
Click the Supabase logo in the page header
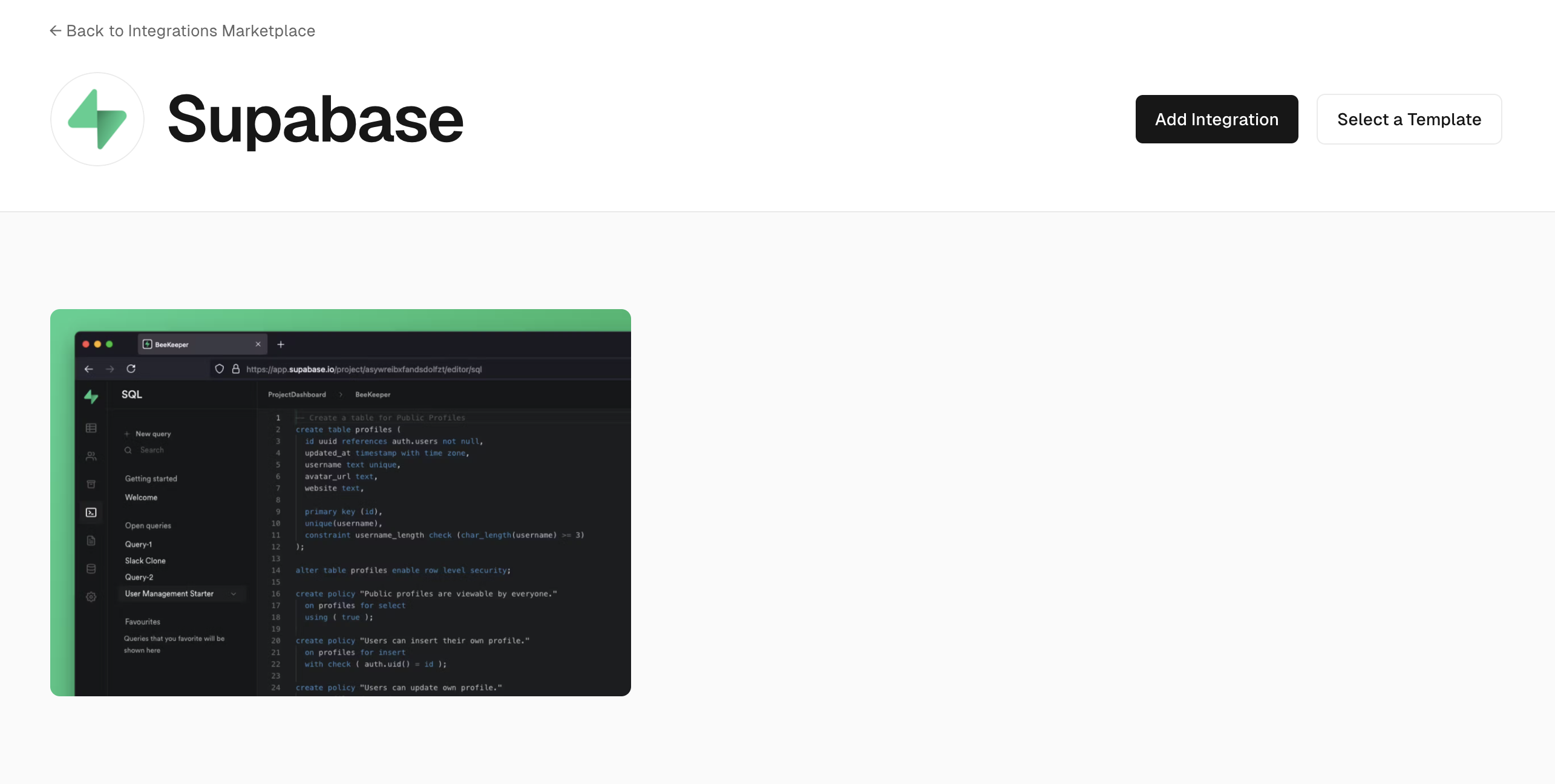tap(97, 119)
